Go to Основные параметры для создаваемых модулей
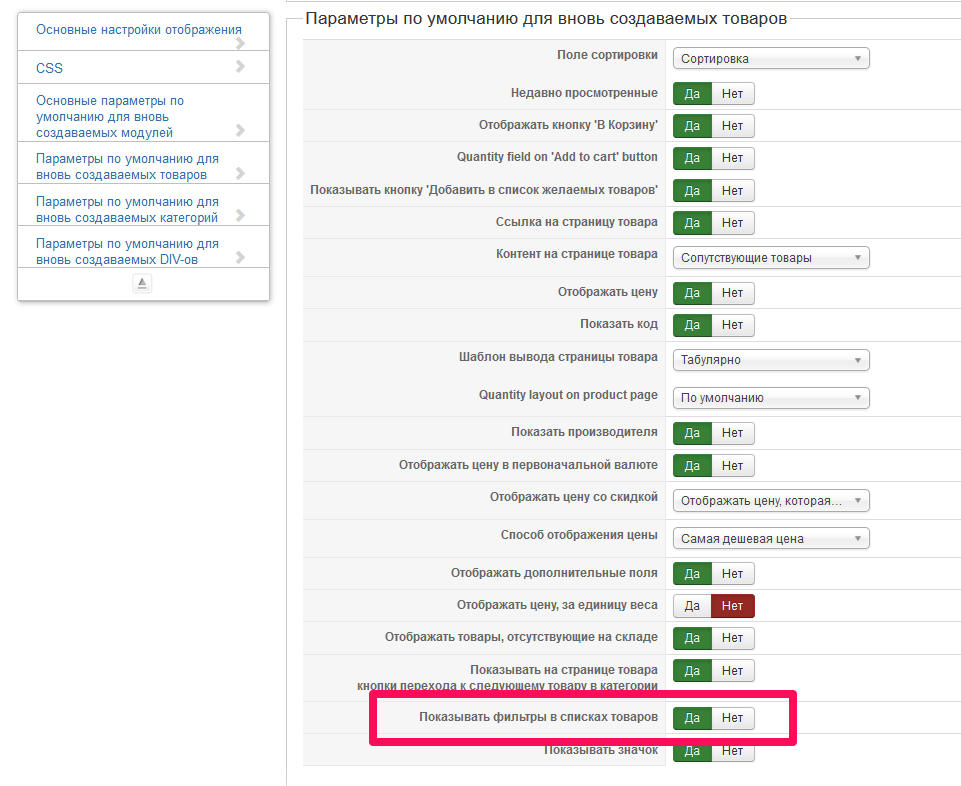Image resolution: width=961 pixels, height=786 pixels. click(110, 116)
